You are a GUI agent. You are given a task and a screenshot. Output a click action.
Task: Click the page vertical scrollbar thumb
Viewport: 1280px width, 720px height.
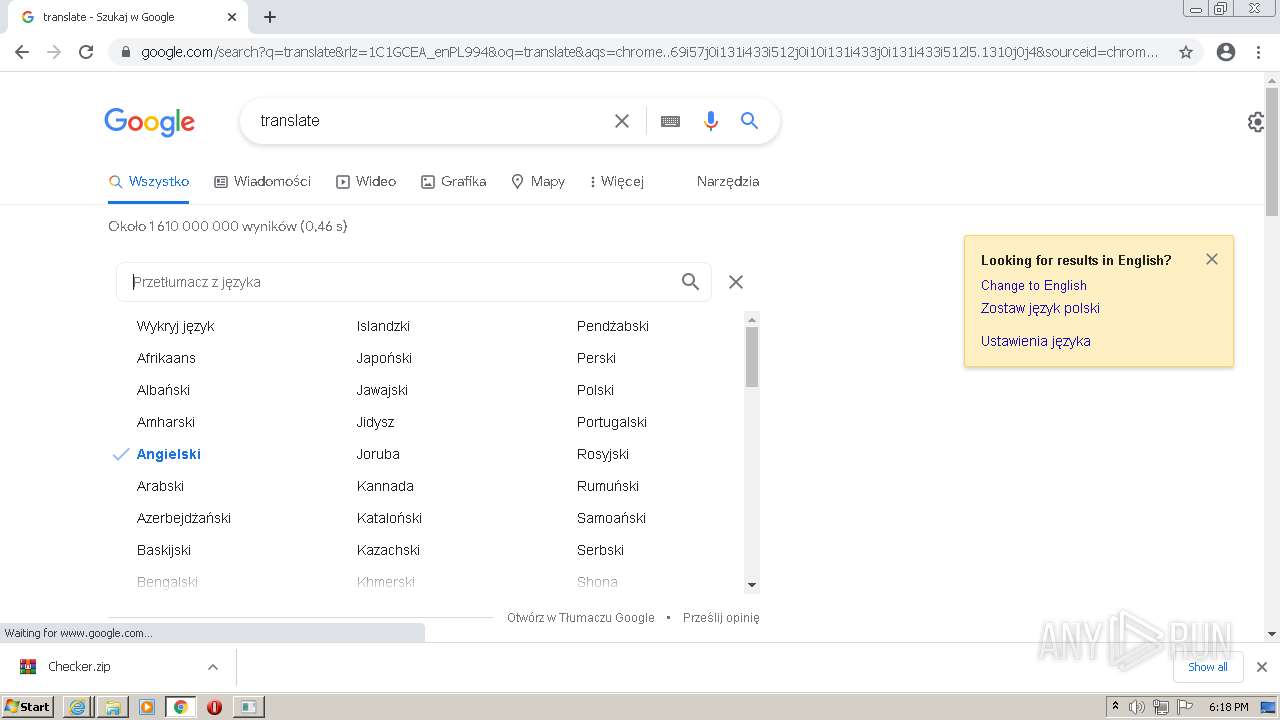(x=1272, y=152)
